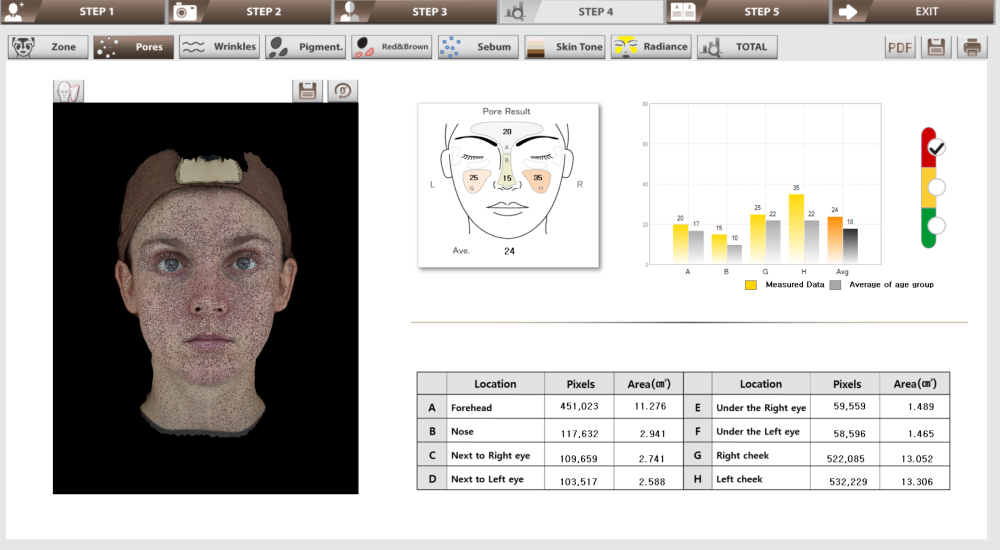Export the report as PDF
Screen dimensions: 1000x550
[901, 47]
